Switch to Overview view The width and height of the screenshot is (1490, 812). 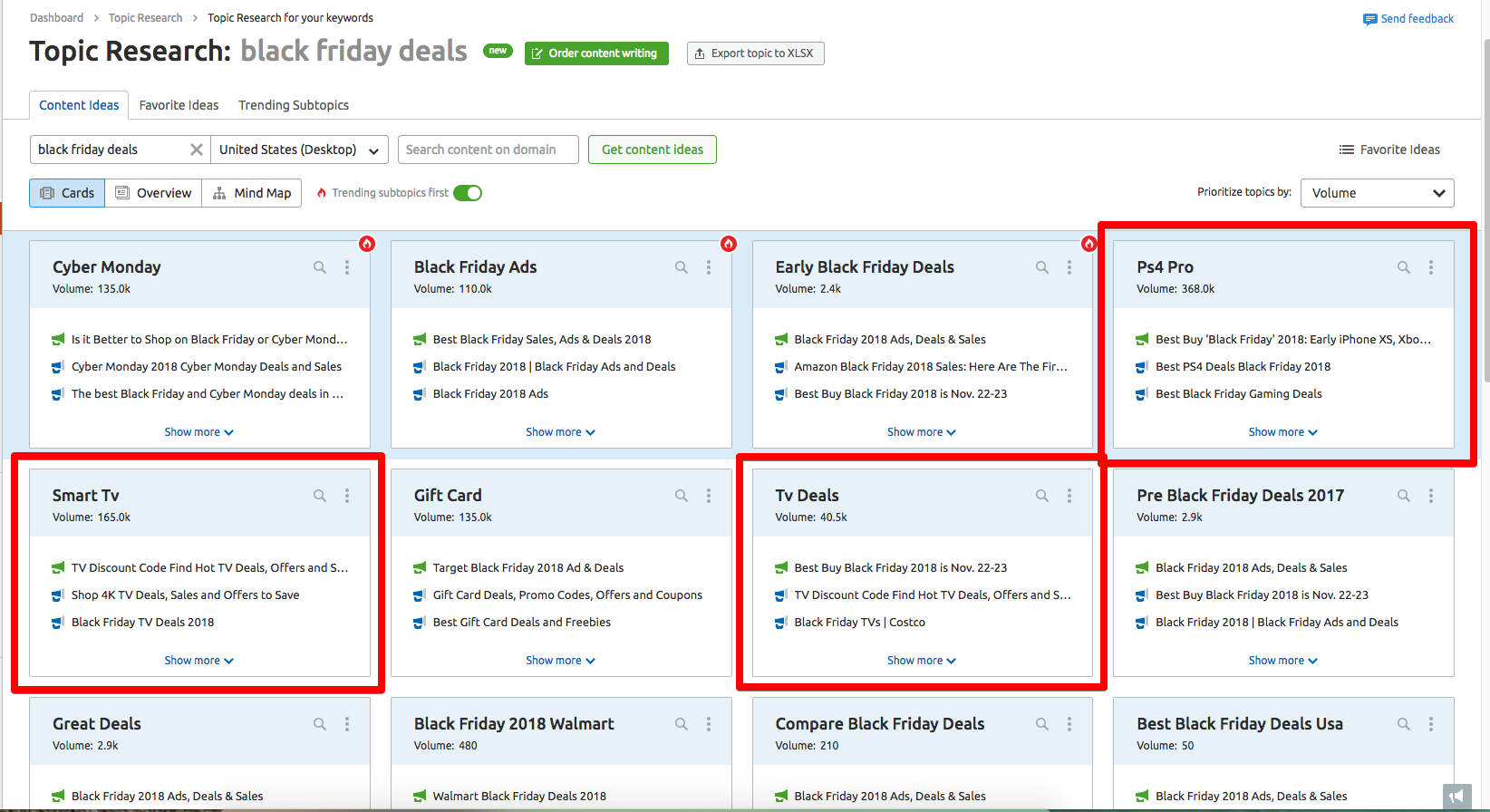(153, 193)
